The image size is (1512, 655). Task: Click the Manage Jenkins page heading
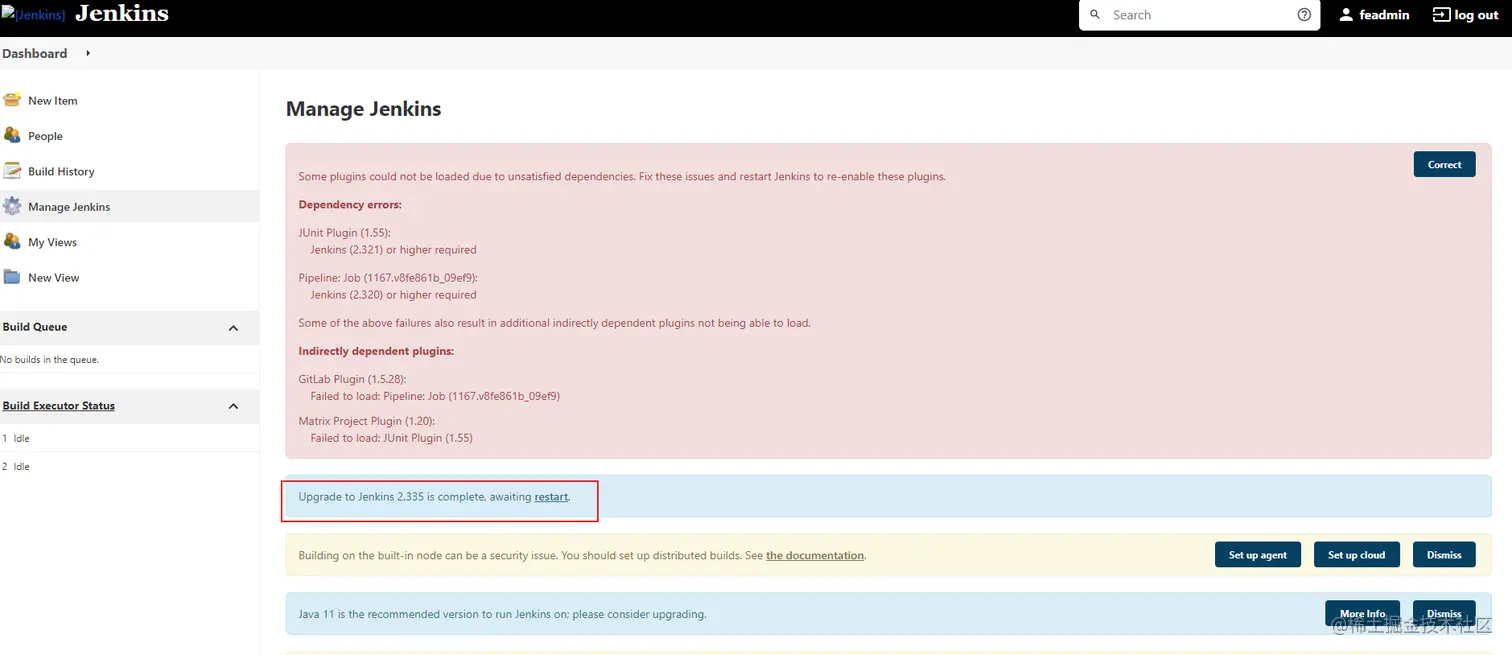[x=363, y=109]
